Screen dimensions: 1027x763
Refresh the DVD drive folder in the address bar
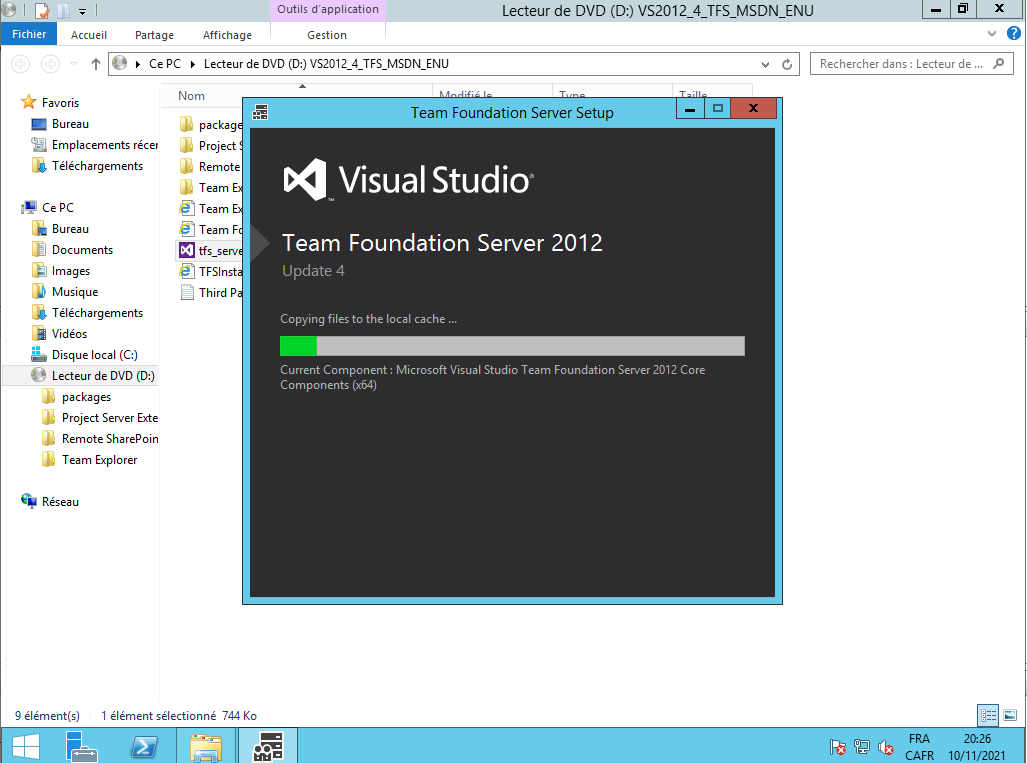point(788,64)
